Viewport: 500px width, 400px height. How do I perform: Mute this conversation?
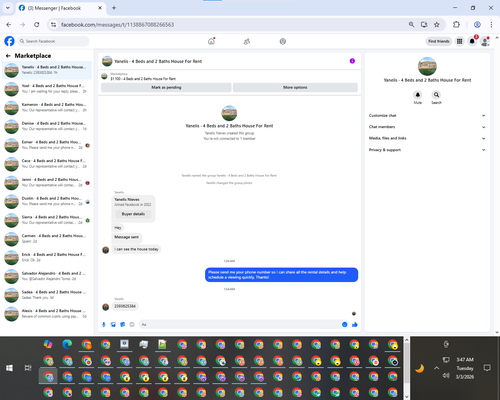coord(418,95)
